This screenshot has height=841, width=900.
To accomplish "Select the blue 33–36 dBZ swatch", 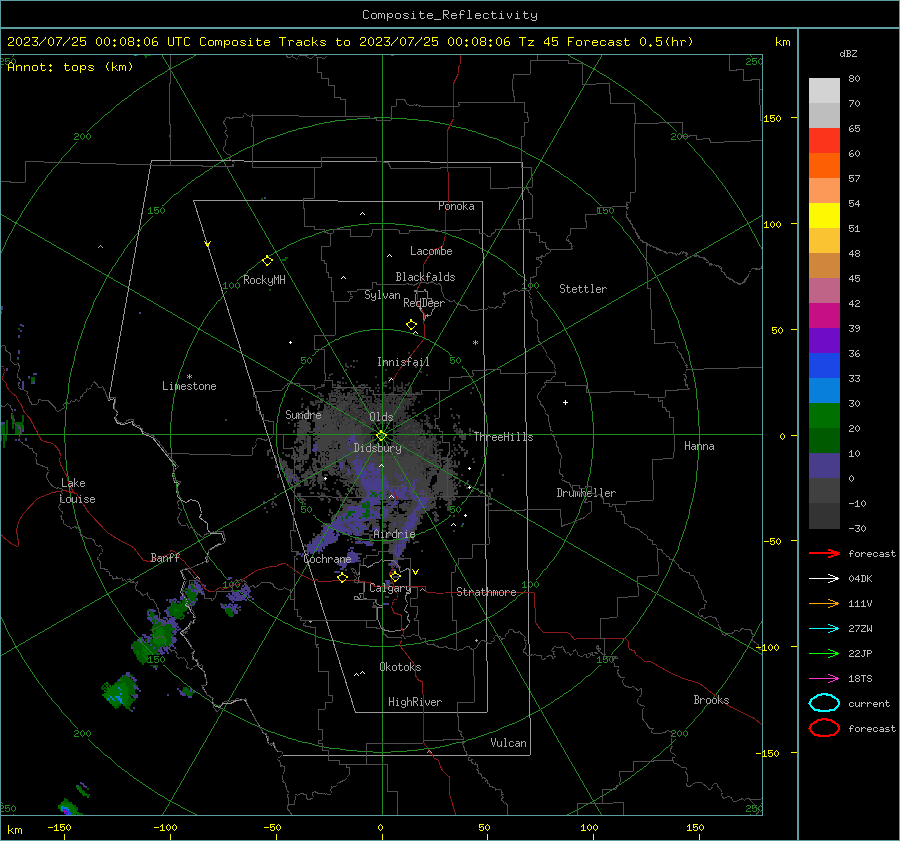I will pyautogui.click(x=824, y=366).
